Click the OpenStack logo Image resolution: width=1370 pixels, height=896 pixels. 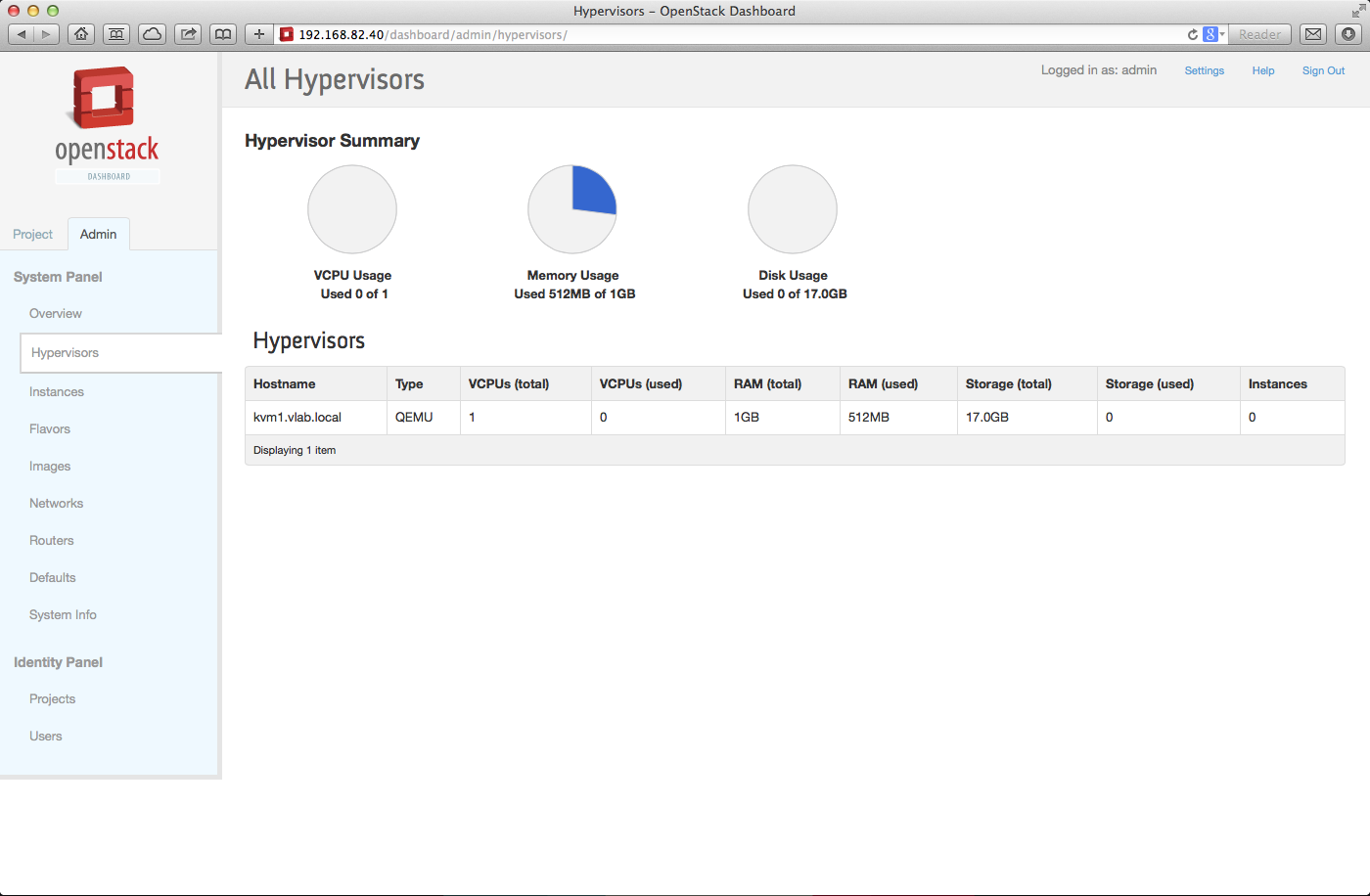coord(107,122)
